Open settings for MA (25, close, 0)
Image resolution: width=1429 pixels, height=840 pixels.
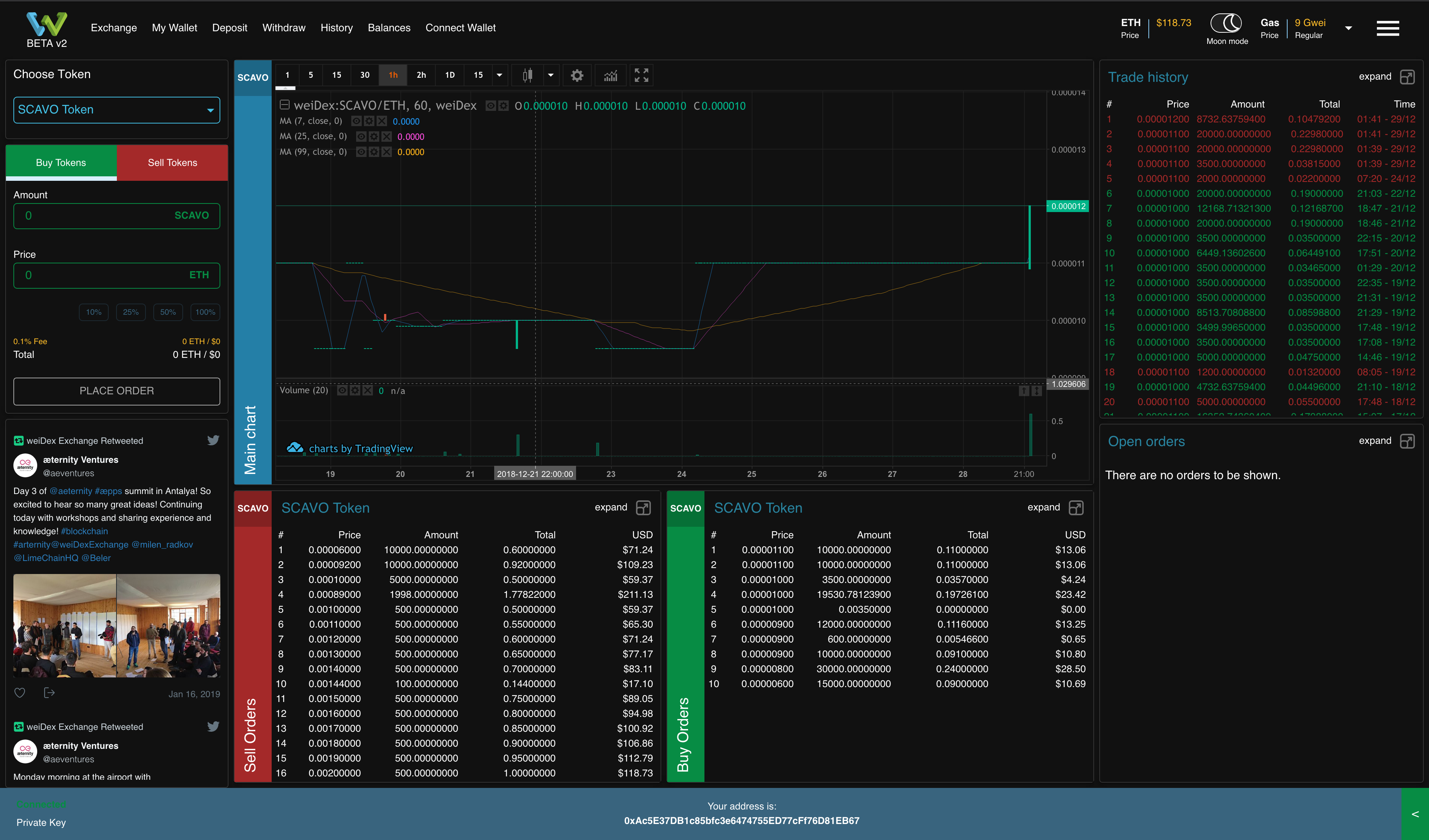[x=374, y=137]
